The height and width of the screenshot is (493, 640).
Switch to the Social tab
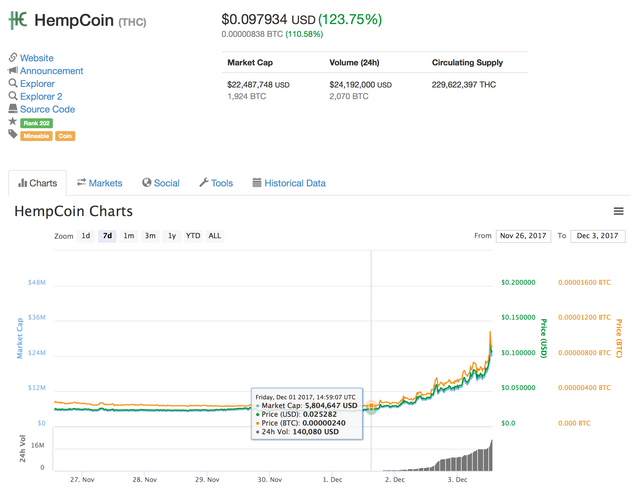point(161,183)
